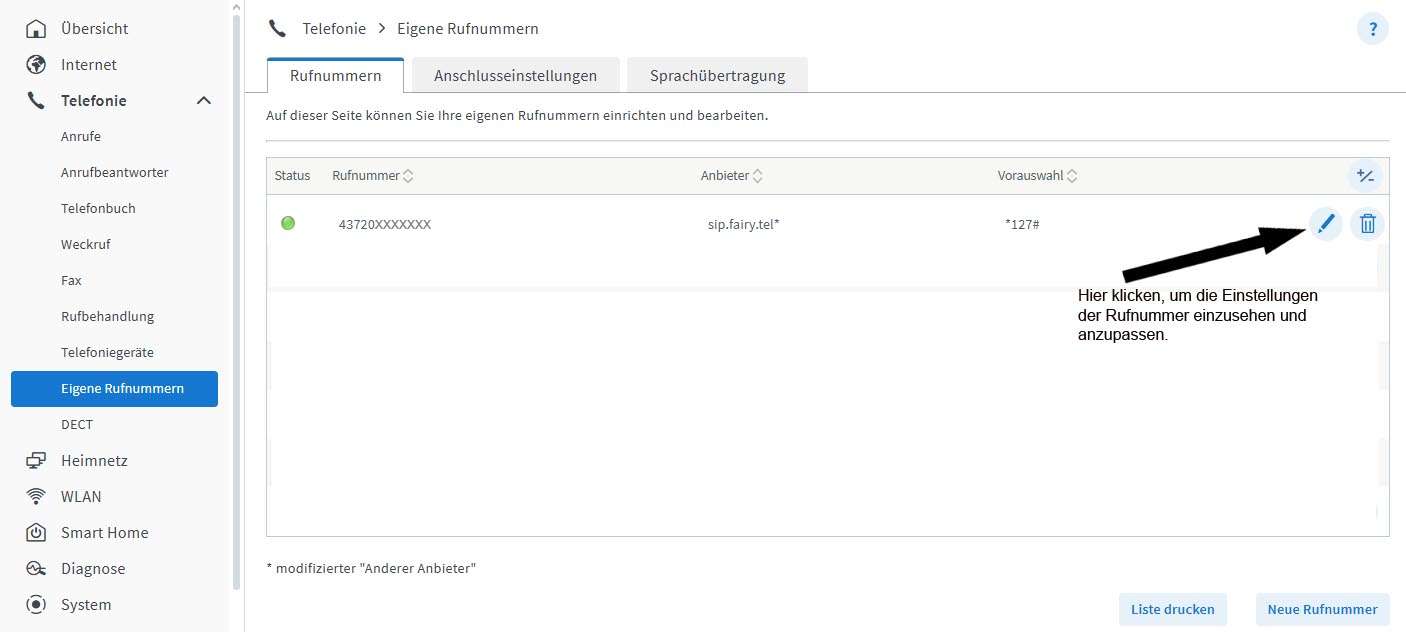Sort table by Anbieter column
1406x632 pixels.
point(758,176)
